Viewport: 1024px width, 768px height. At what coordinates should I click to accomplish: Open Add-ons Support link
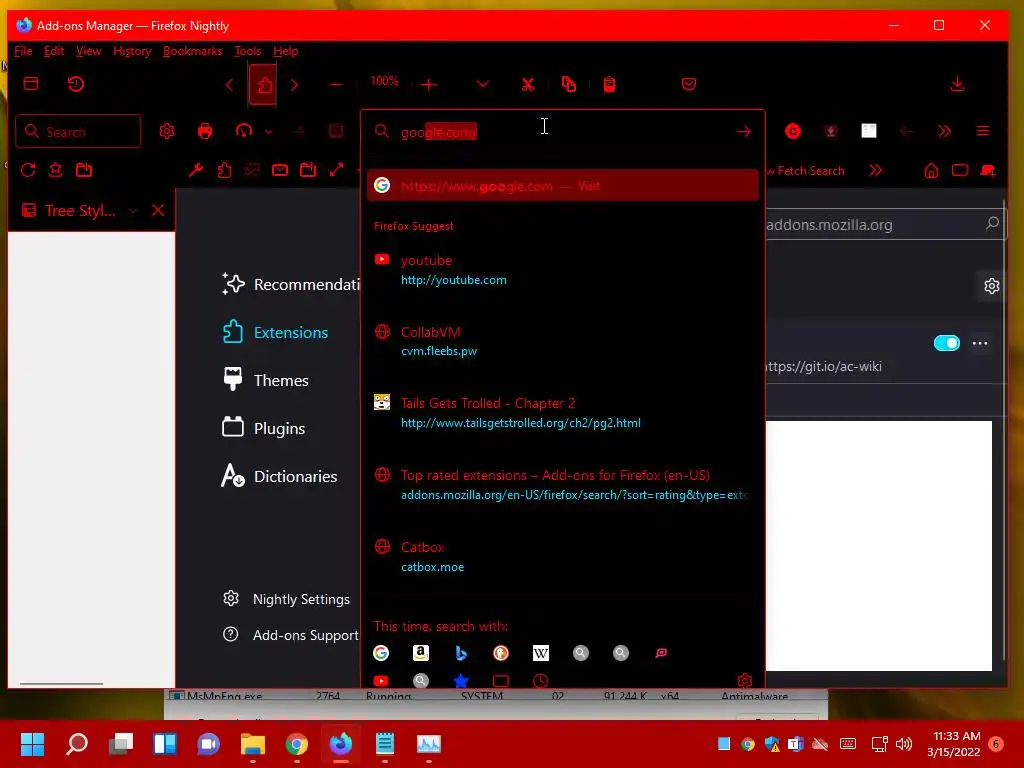click(291, 635)
